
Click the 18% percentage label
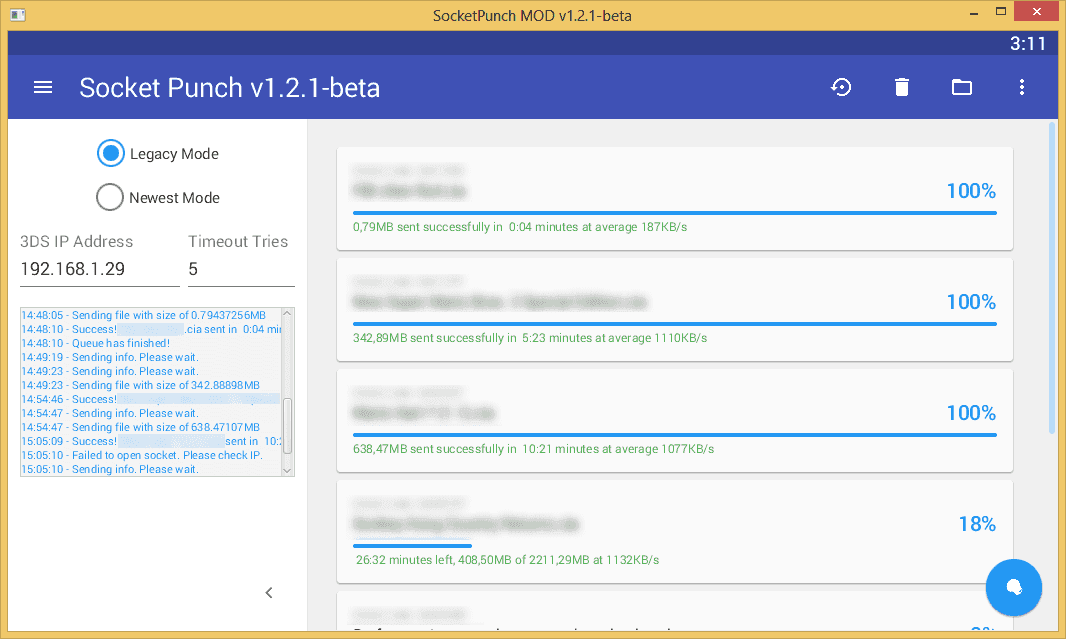point(977,524)
